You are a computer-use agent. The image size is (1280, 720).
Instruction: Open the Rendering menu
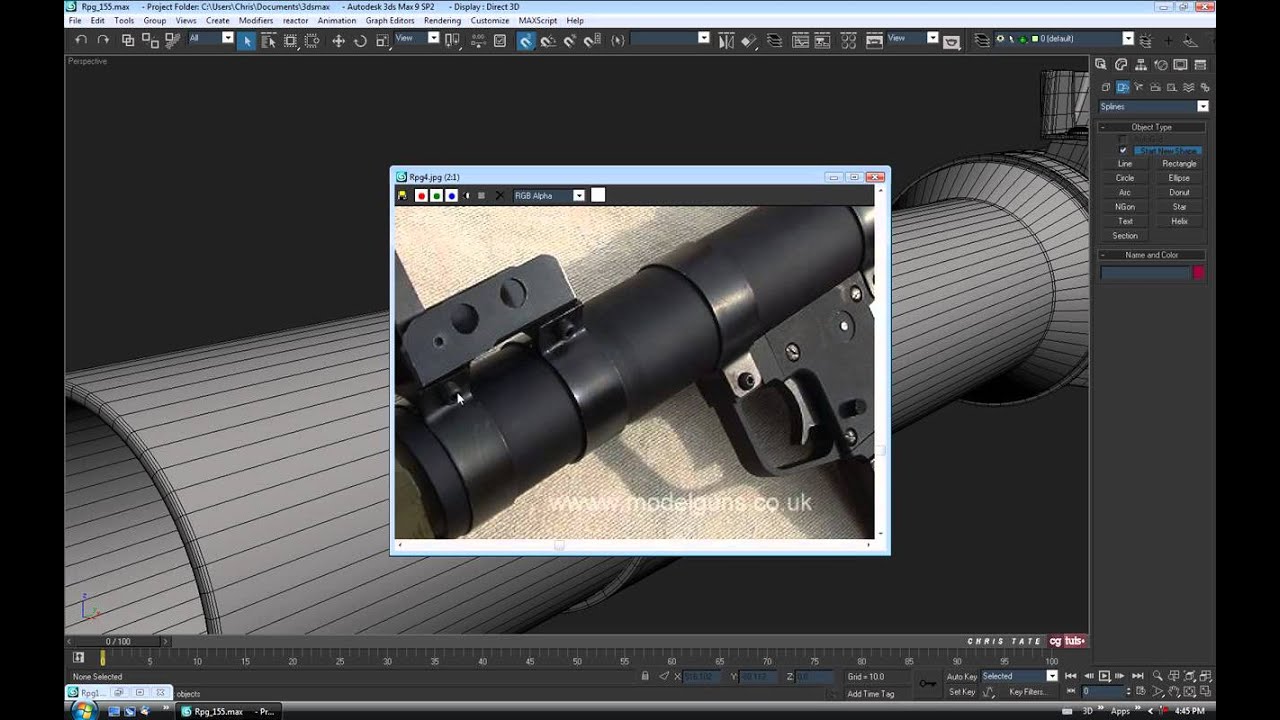tap(442, 20)
